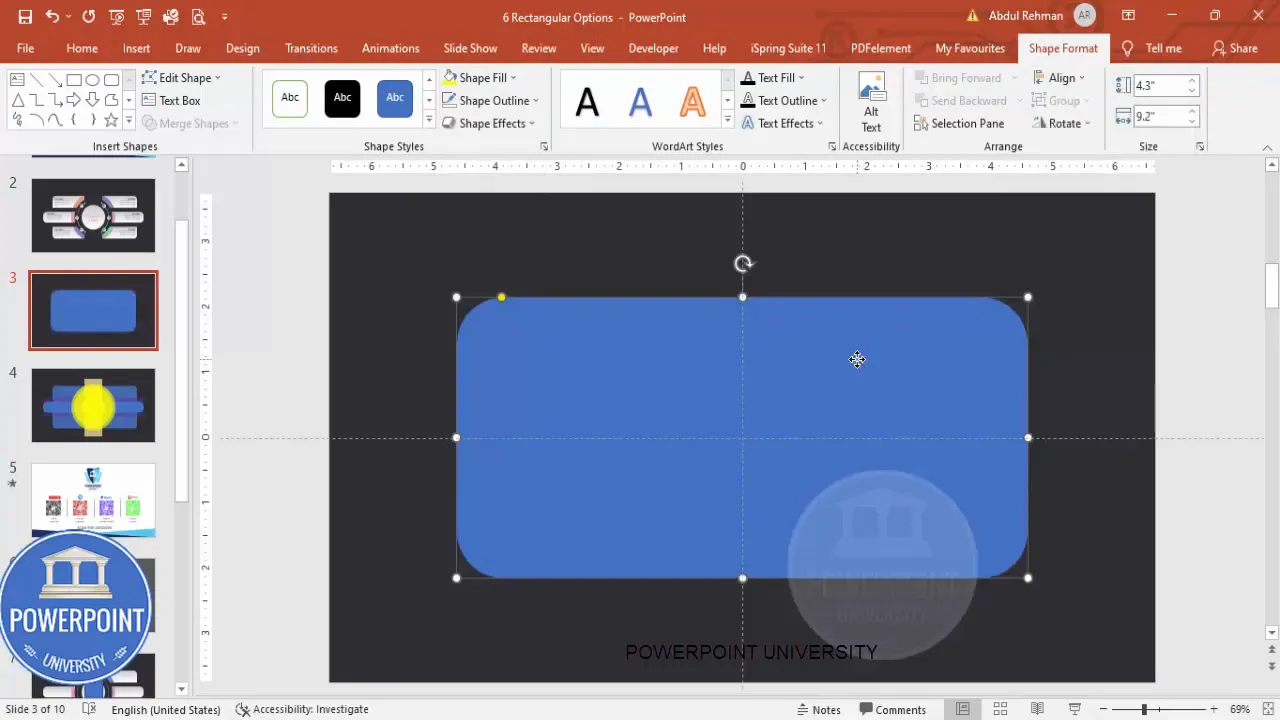This screenshot has width=1280, height=720.
Task: Select the 5-Point Star shape
Action: [x=111, y=120]
